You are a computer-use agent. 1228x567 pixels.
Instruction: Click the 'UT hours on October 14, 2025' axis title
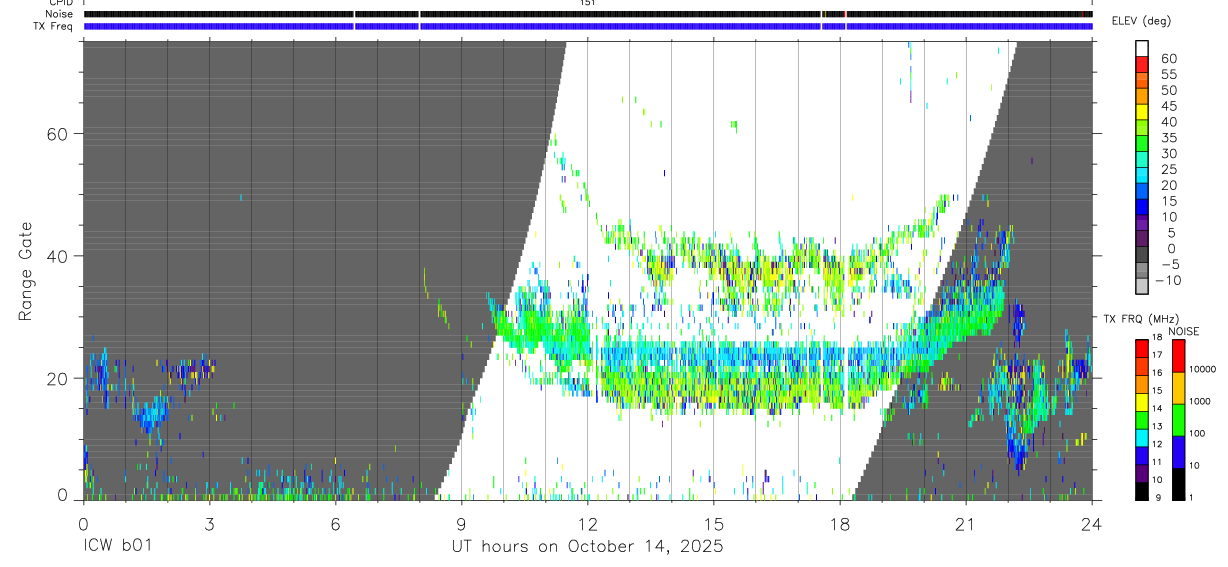click(x=587, y=546)
